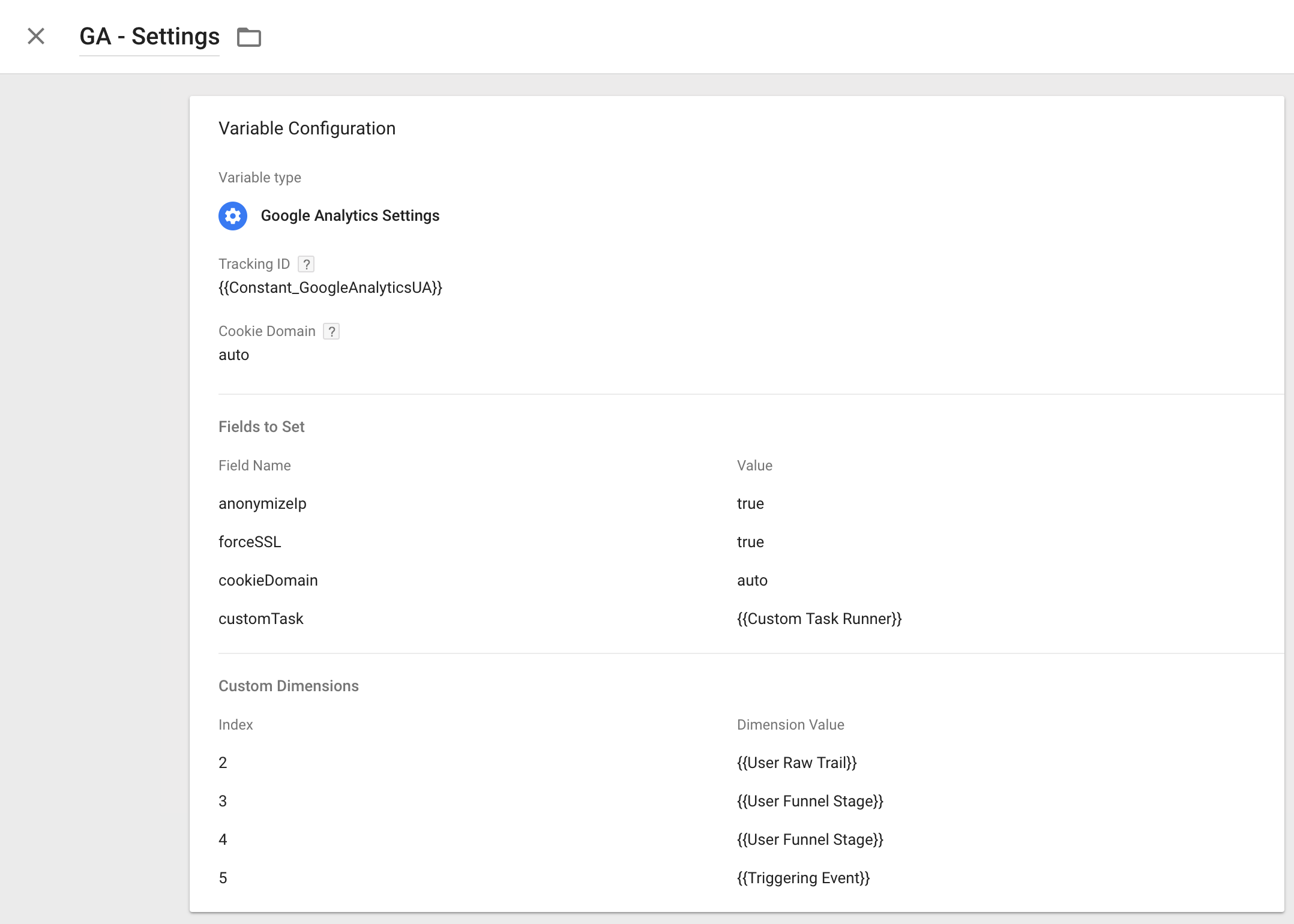Image resolution: width=1294 pixels, height=924 pixels.
Task: Close the GA - Settings variable panel
Action: pyautogui.click(x=36, y=37)
